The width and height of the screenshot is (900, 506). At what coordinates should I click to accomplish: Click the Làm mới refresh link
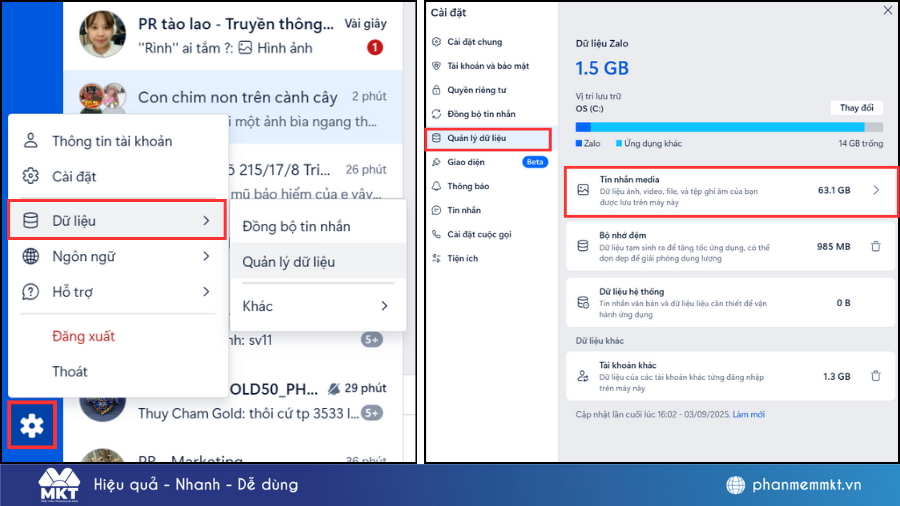pyautogui.click(x=748, y=414)
